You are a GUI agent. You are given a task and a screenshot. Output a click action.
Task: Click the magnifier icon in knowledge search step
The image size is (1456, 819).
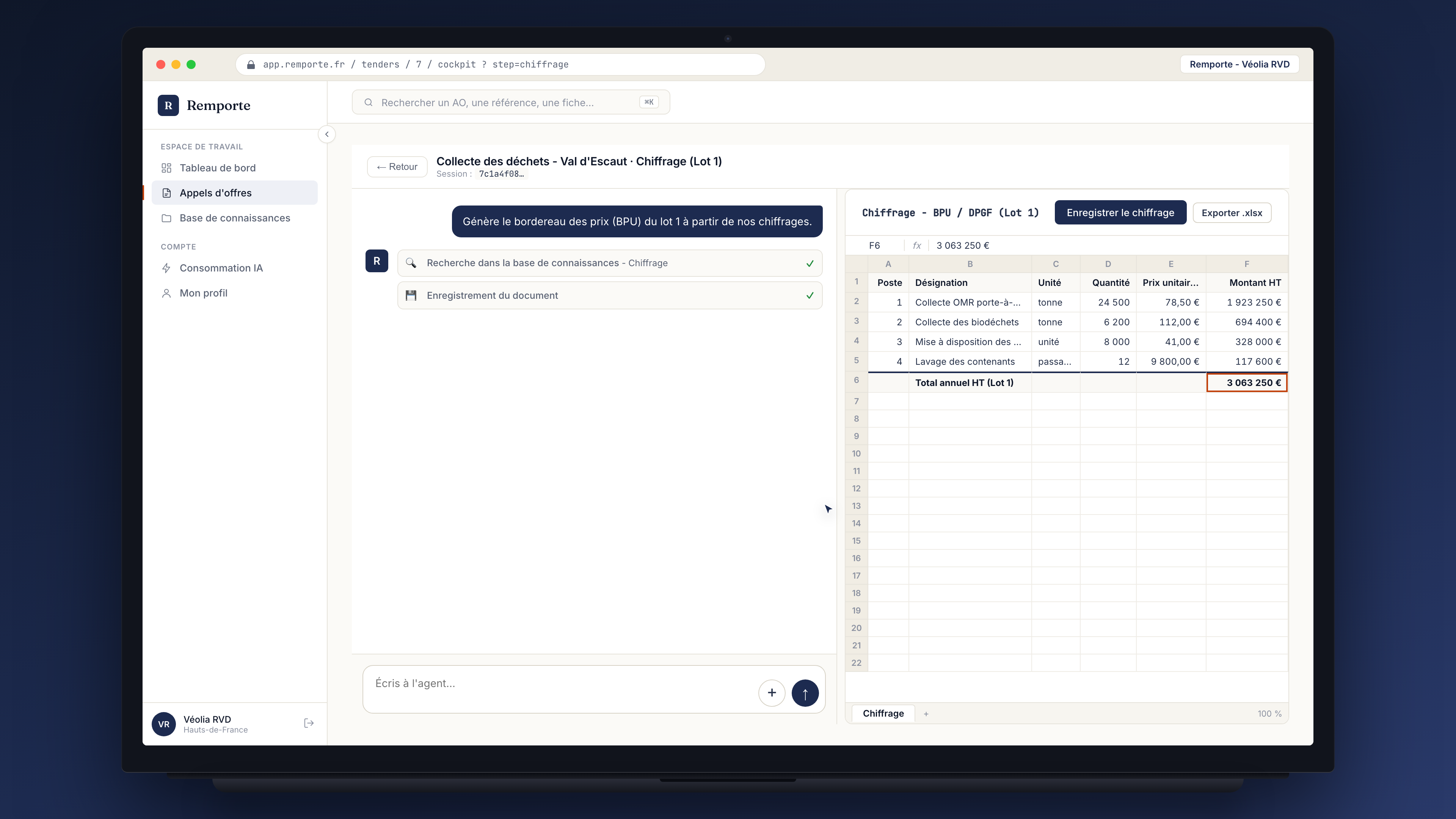coord(411,263)
